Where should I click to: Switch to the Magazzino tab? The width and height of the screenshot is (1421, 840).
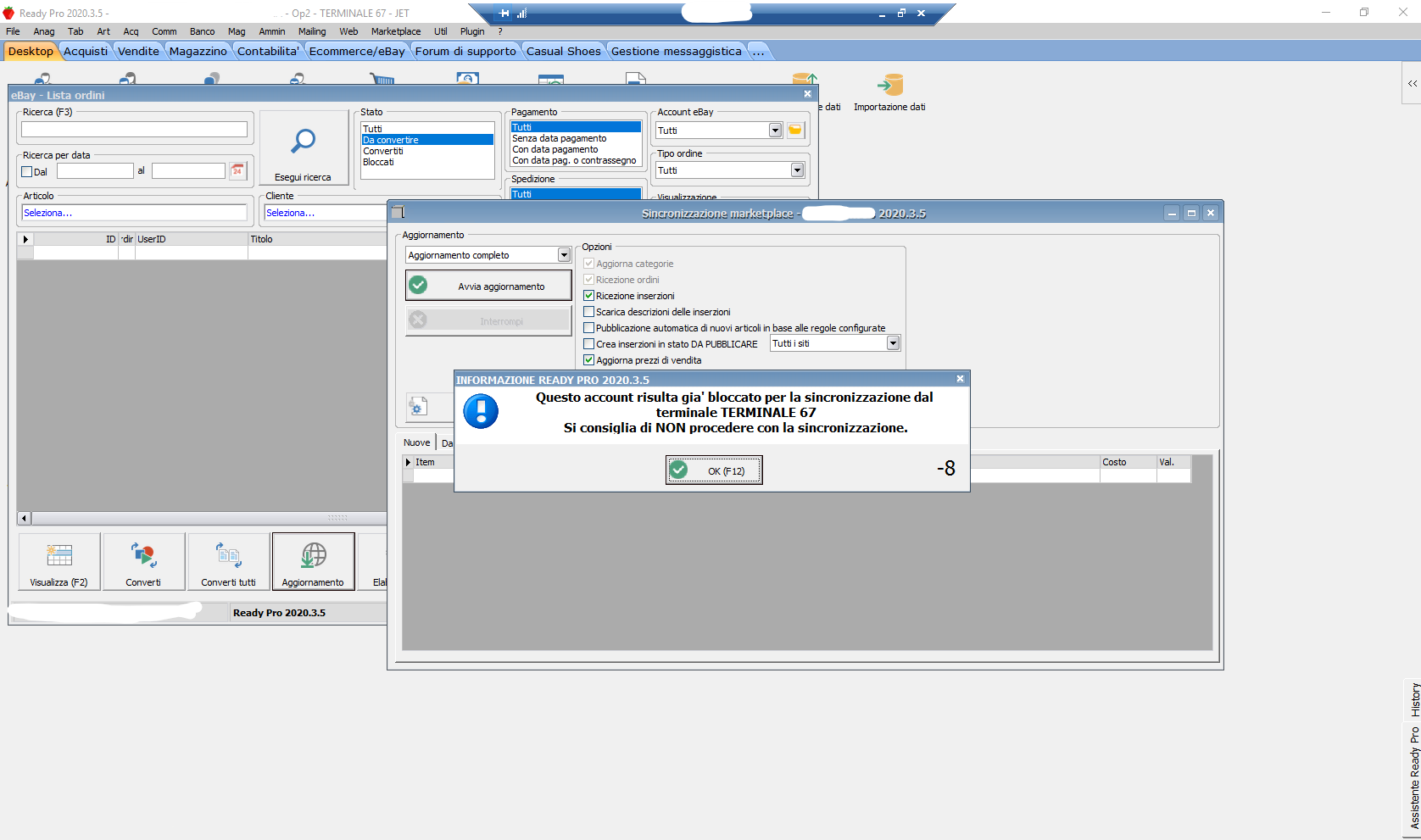[198, 51]
